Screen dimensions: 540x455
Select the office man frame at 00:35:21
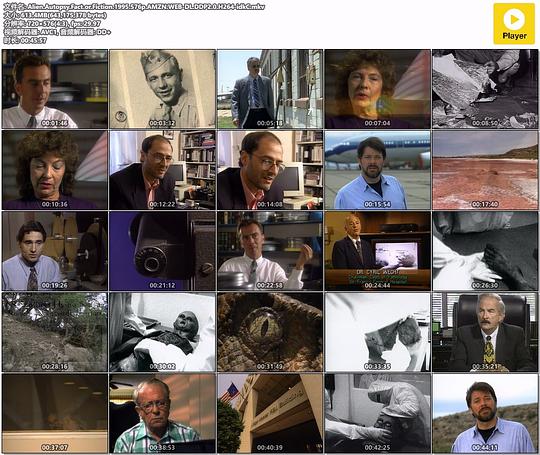point(485,332)
